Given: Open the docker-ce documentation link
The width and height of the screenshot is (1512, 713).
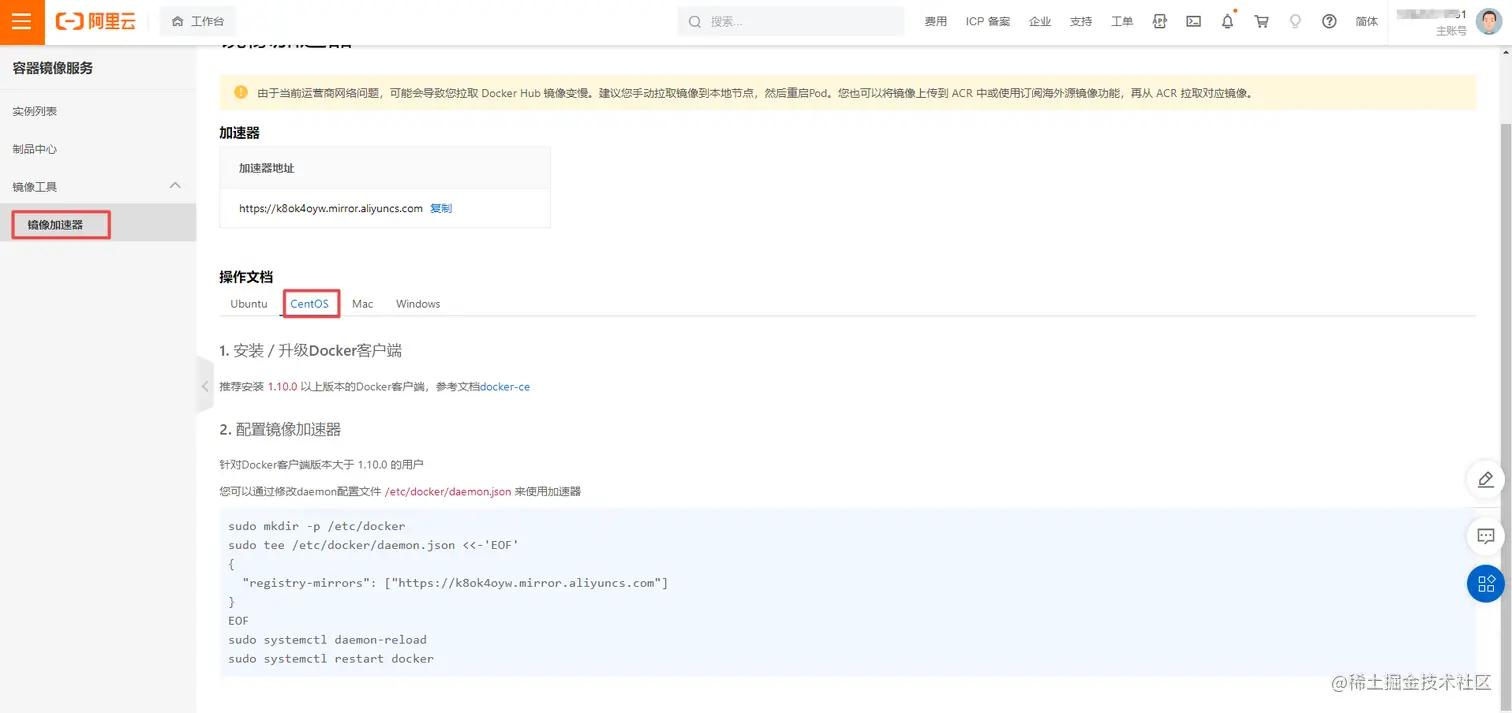Looking at the screenshot, I should [505, 387].
